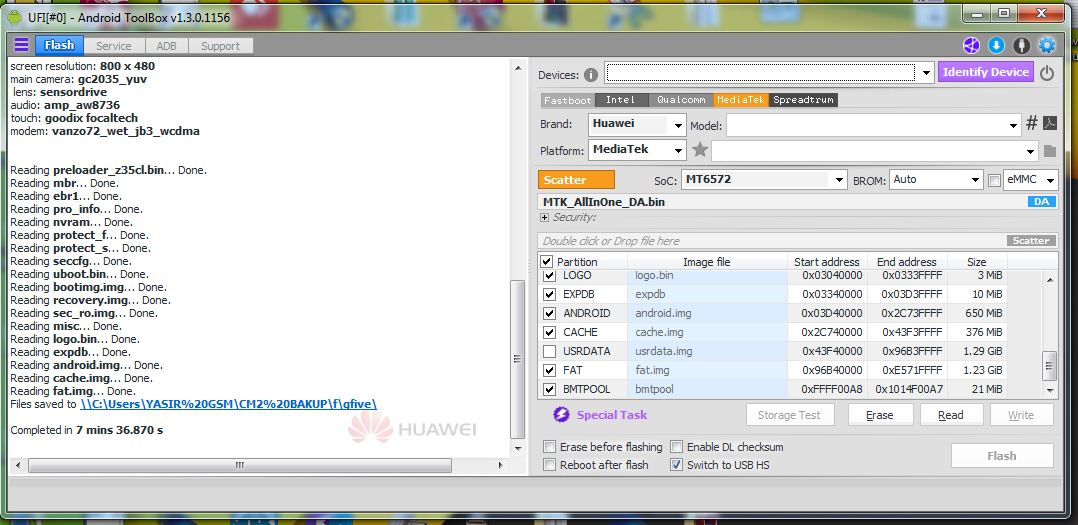Click the Android ToolBox title icon
Screen dimensions: 1078x525
tap(14, 16)
